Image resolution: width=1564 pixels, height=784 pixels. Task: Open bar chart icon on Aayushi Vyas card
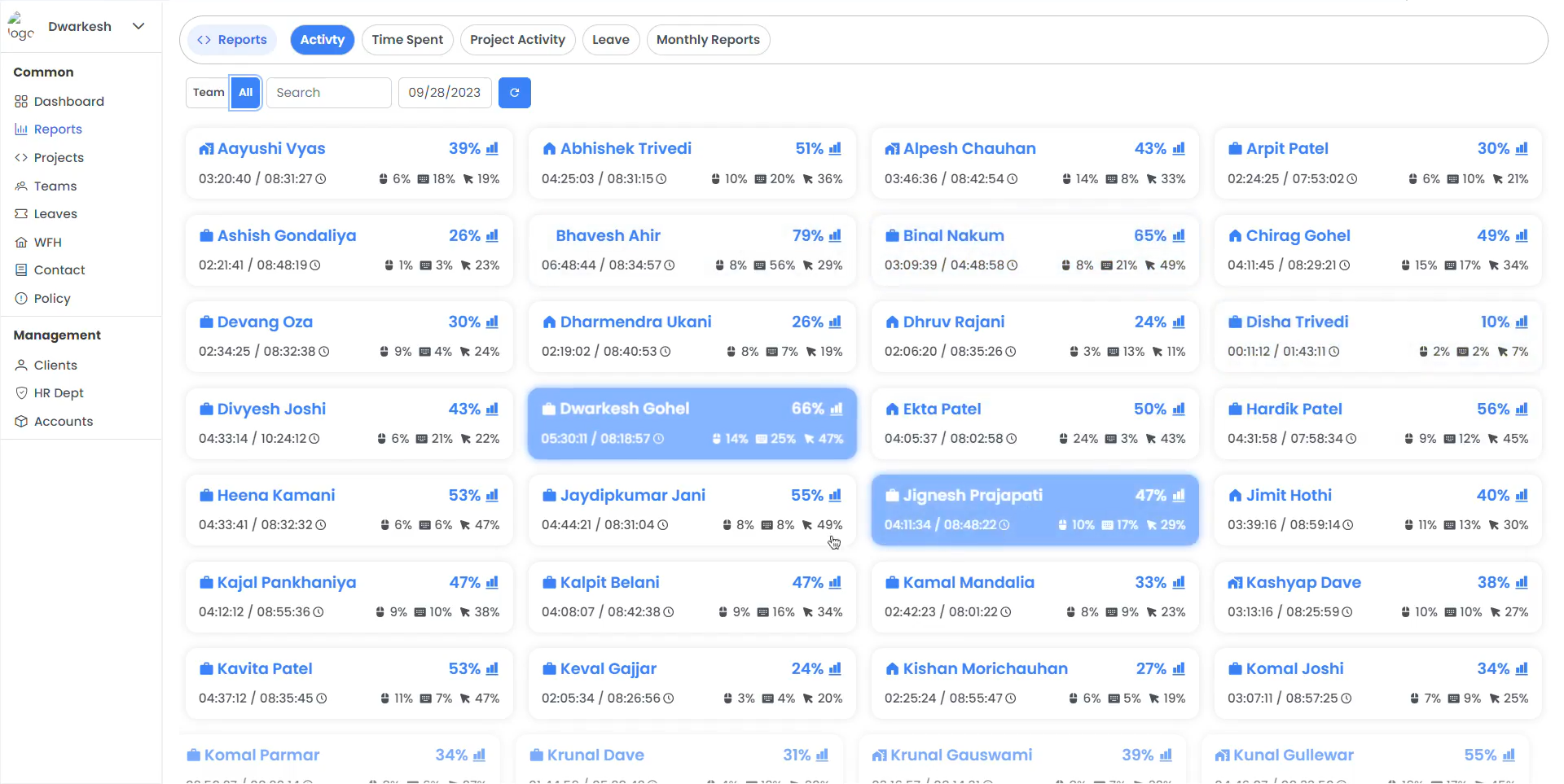492,149
